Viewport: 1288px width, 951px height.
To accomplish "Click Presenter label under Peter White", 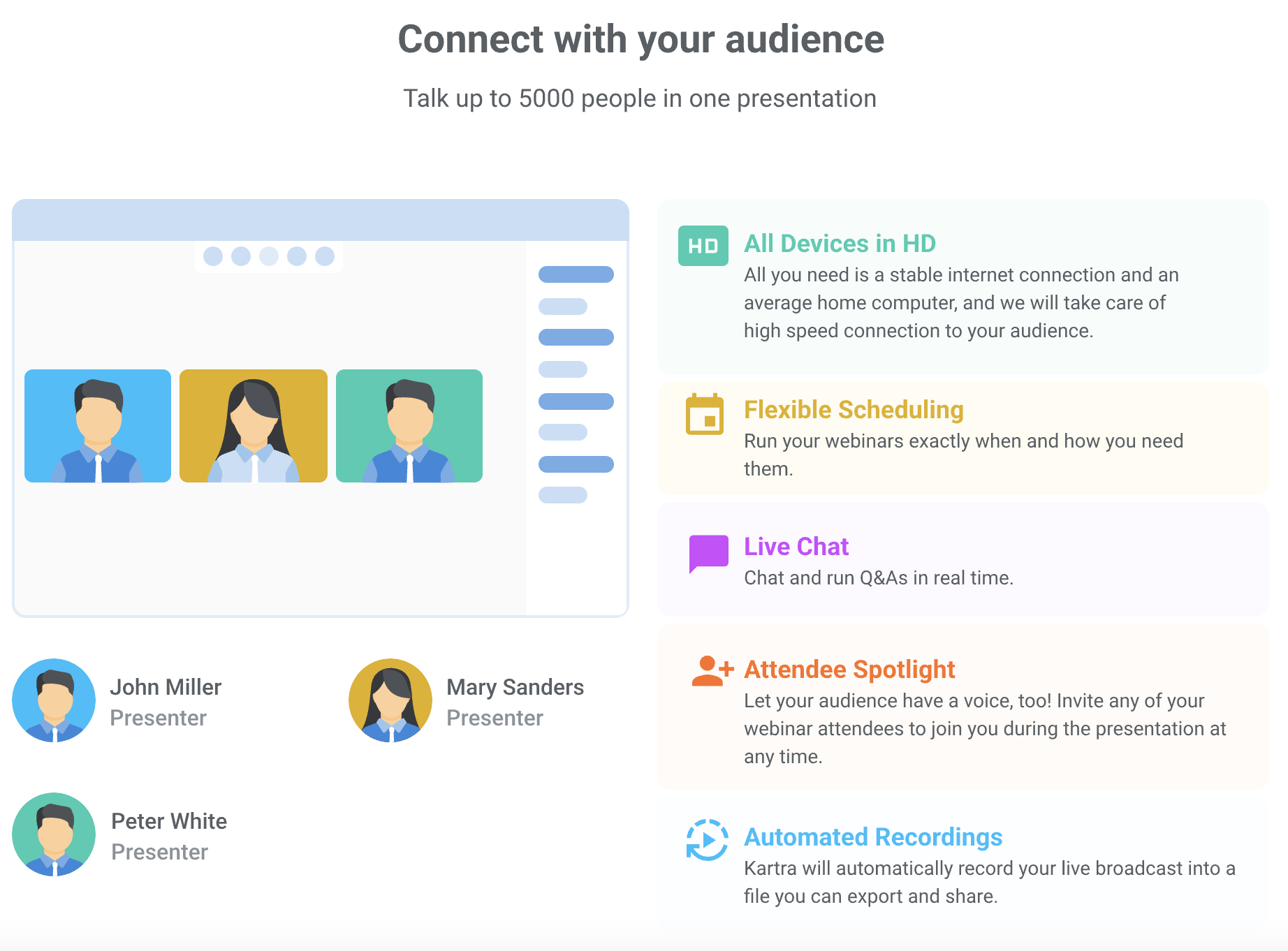I will [x=160, y=852].
